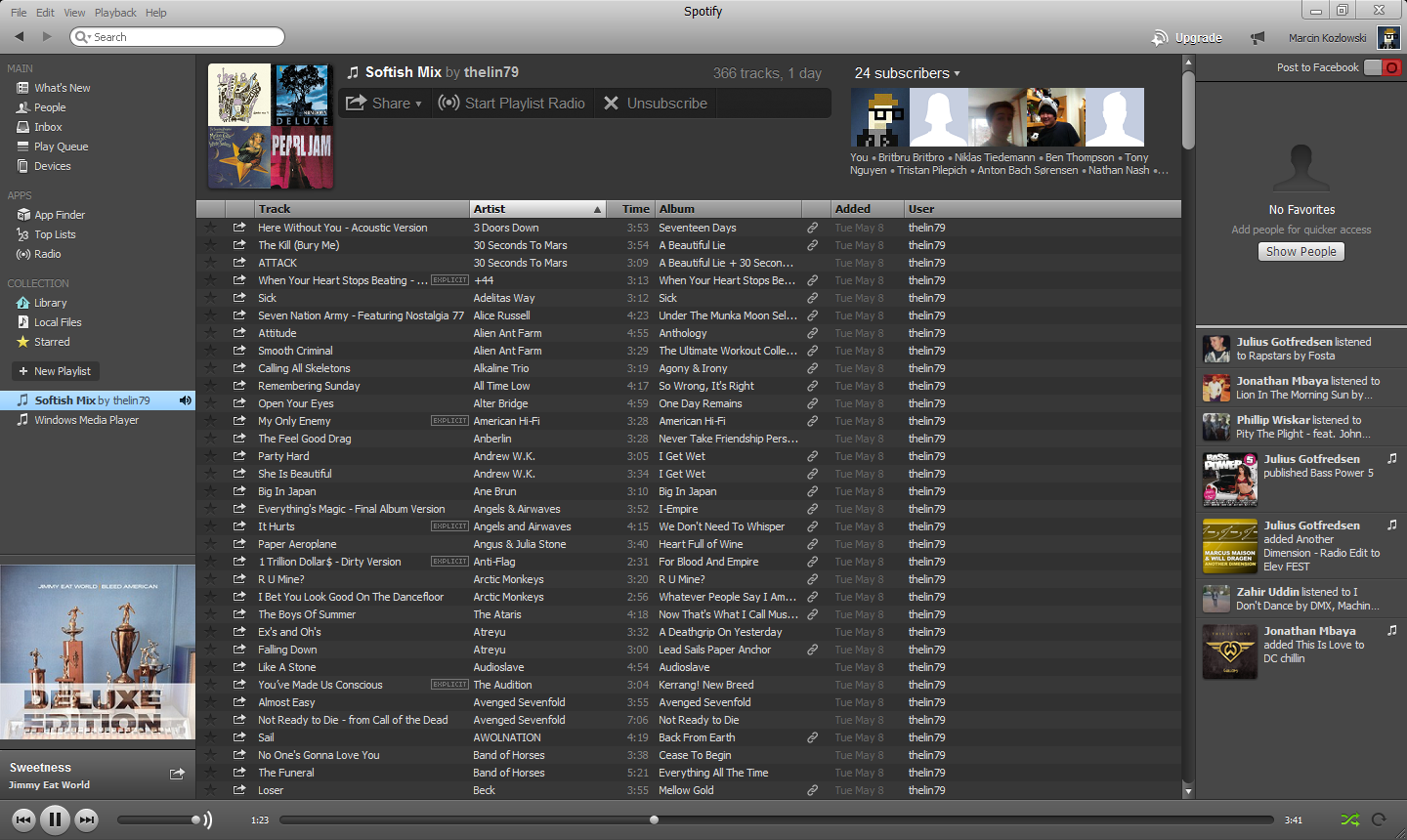Click the volume speaker icon in player bar
Viewport: 1407px width, 840px height.
[207, 819]
